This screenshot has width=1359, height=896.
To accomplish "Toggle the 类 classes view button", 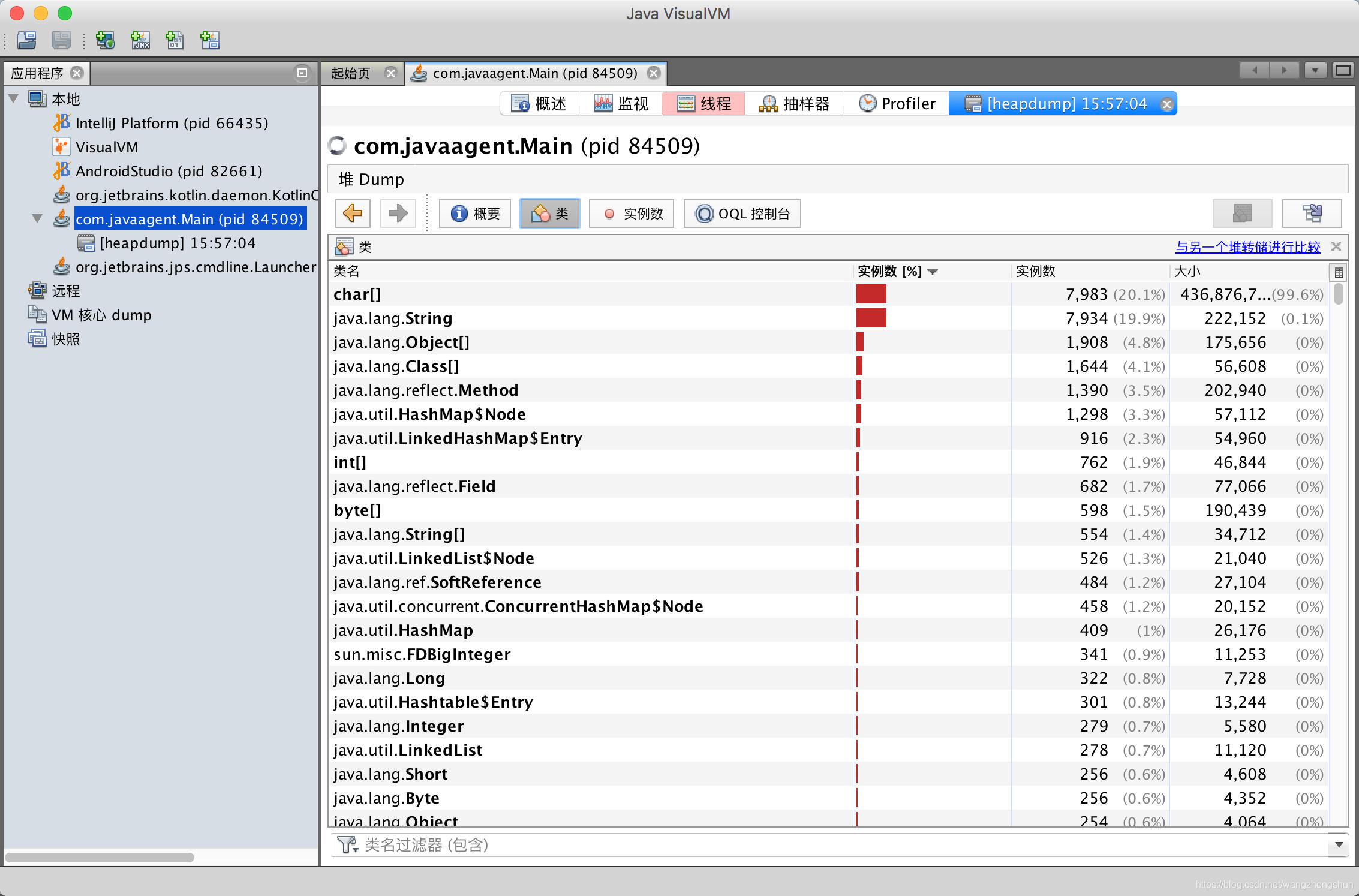I will 550,214.
